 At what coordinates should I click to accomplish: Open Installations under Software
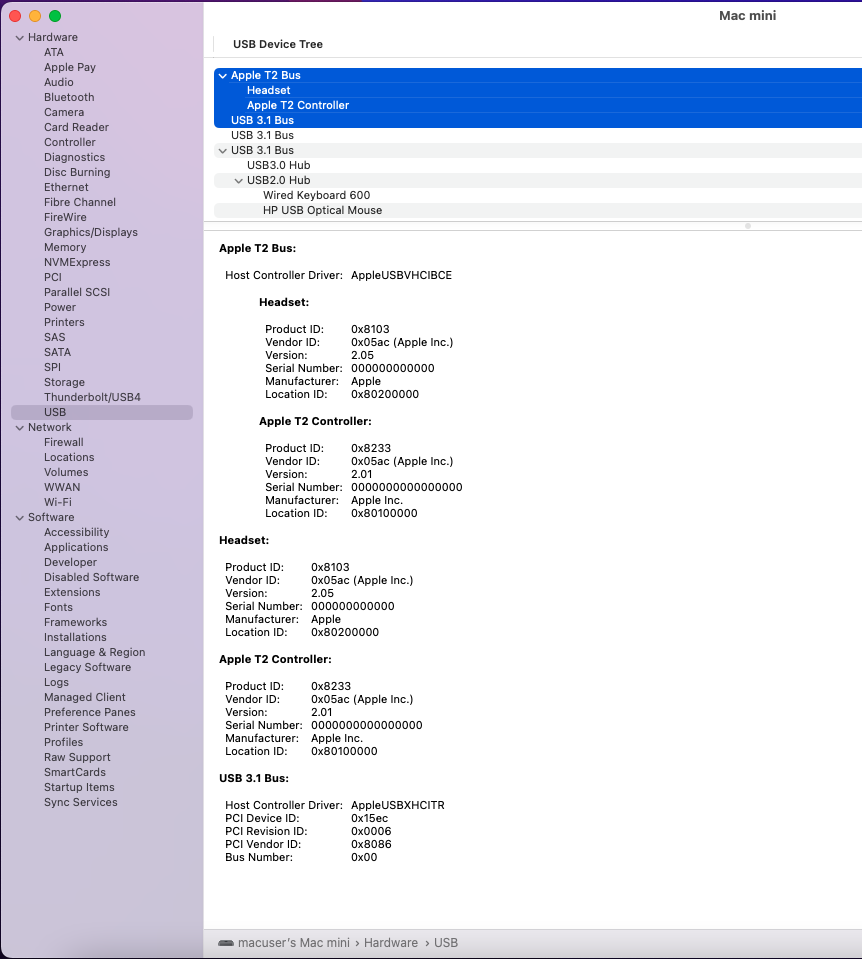75,637
